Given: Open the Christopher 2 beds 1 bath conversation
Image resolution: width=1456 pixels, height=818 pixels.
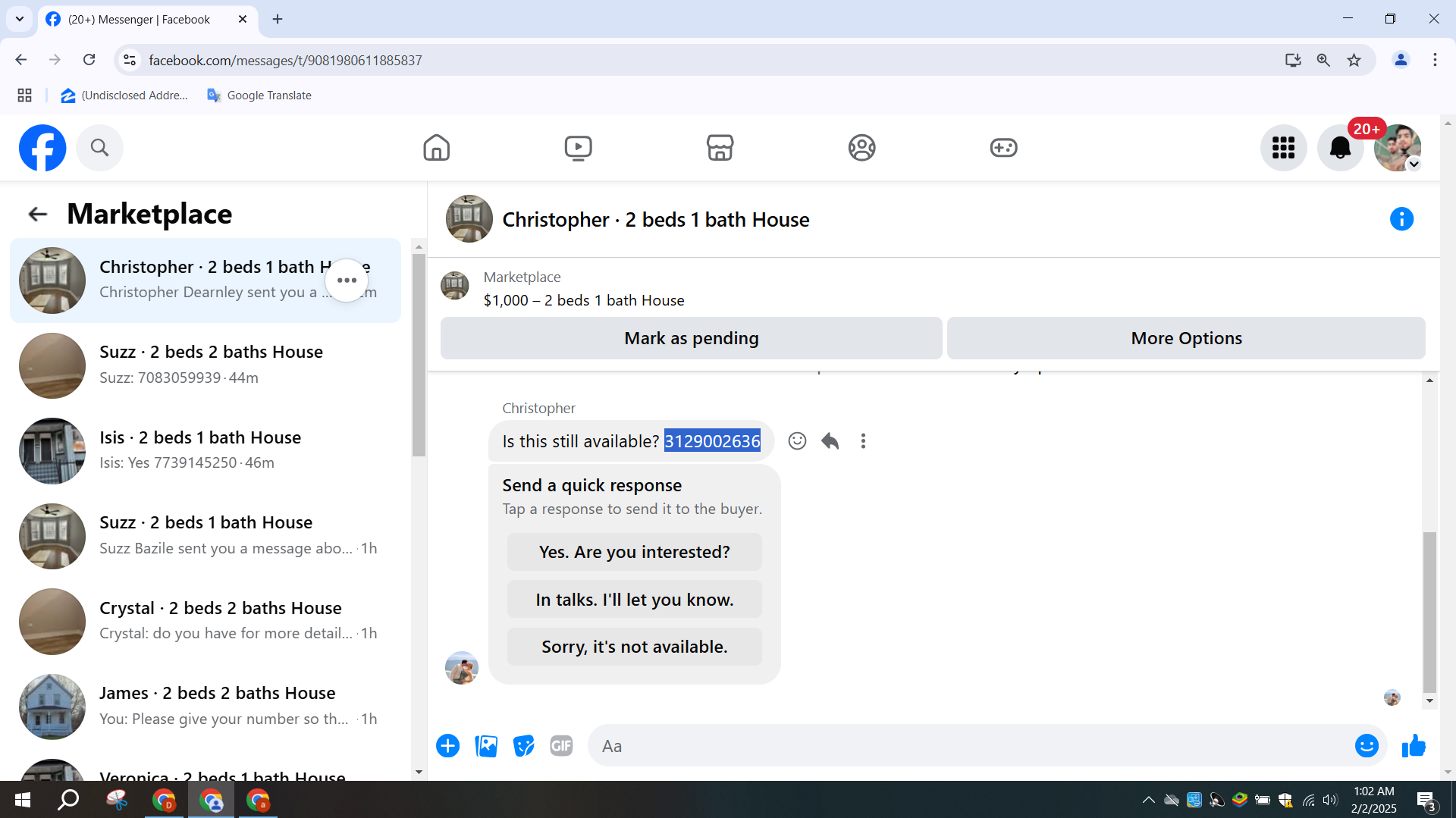Looking at the screenshot, I should 205,281.
